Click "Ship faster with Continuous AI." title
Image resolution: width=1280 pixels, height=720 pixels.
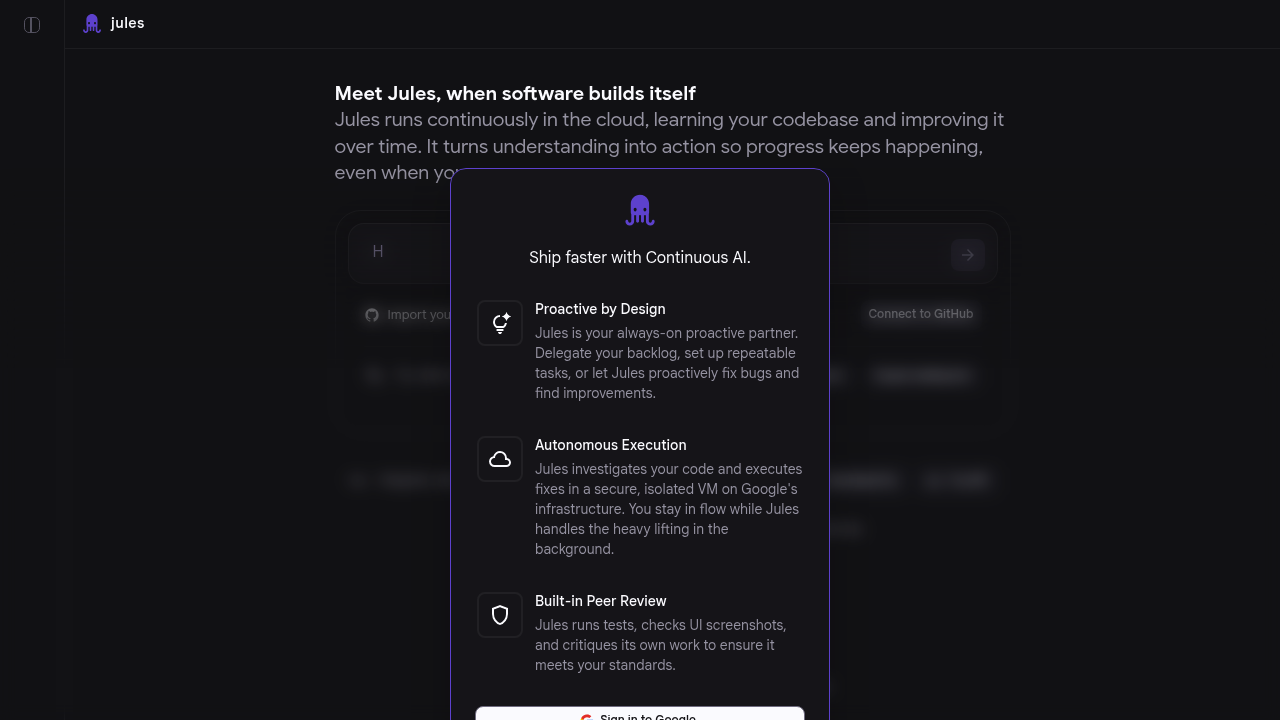(640, 257)
